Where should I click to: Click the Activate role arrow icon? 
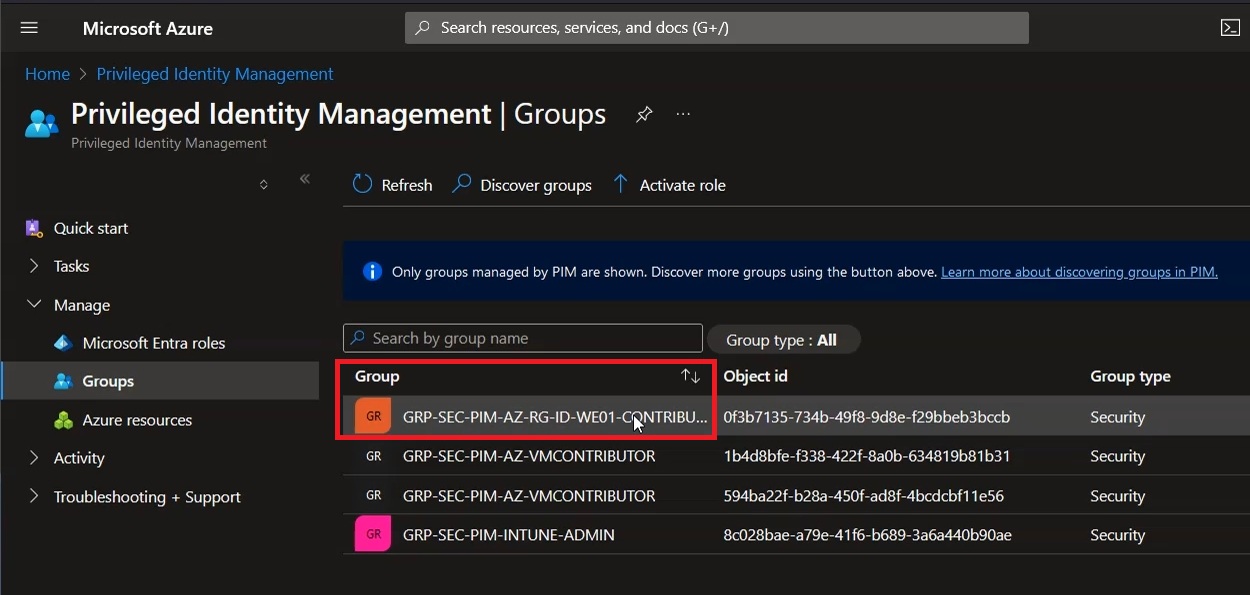(620, 184)
